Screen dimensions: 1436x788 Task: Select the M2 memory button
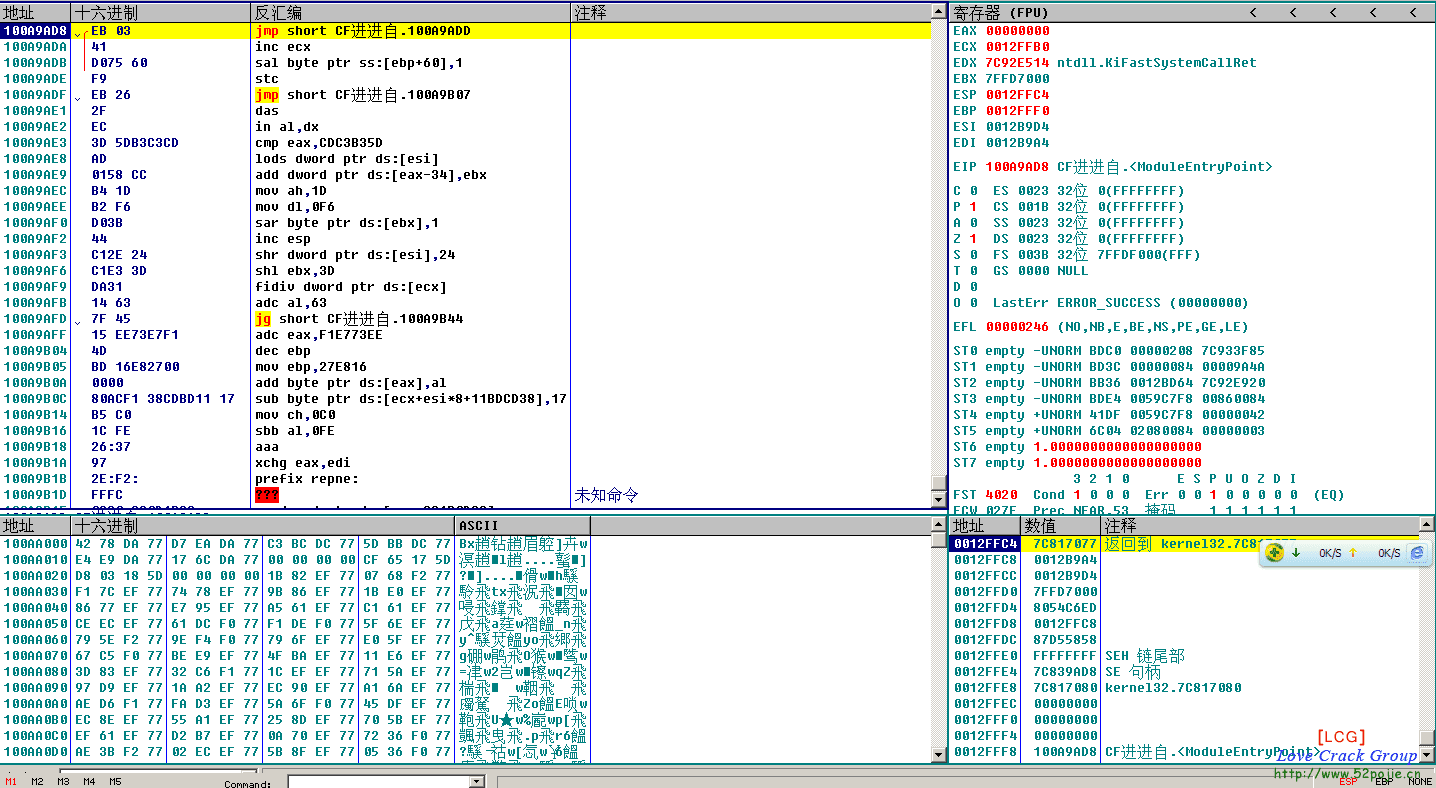[x=37, y=781]
